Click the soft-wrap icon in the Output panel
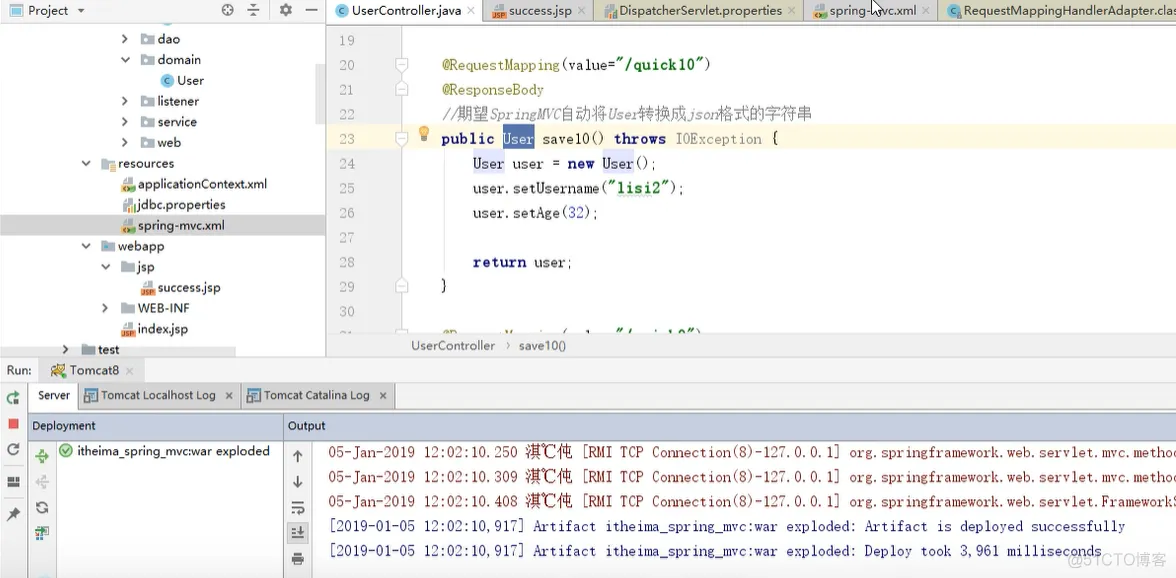Viewport: 1176px width, 578px height. [297, 508]
